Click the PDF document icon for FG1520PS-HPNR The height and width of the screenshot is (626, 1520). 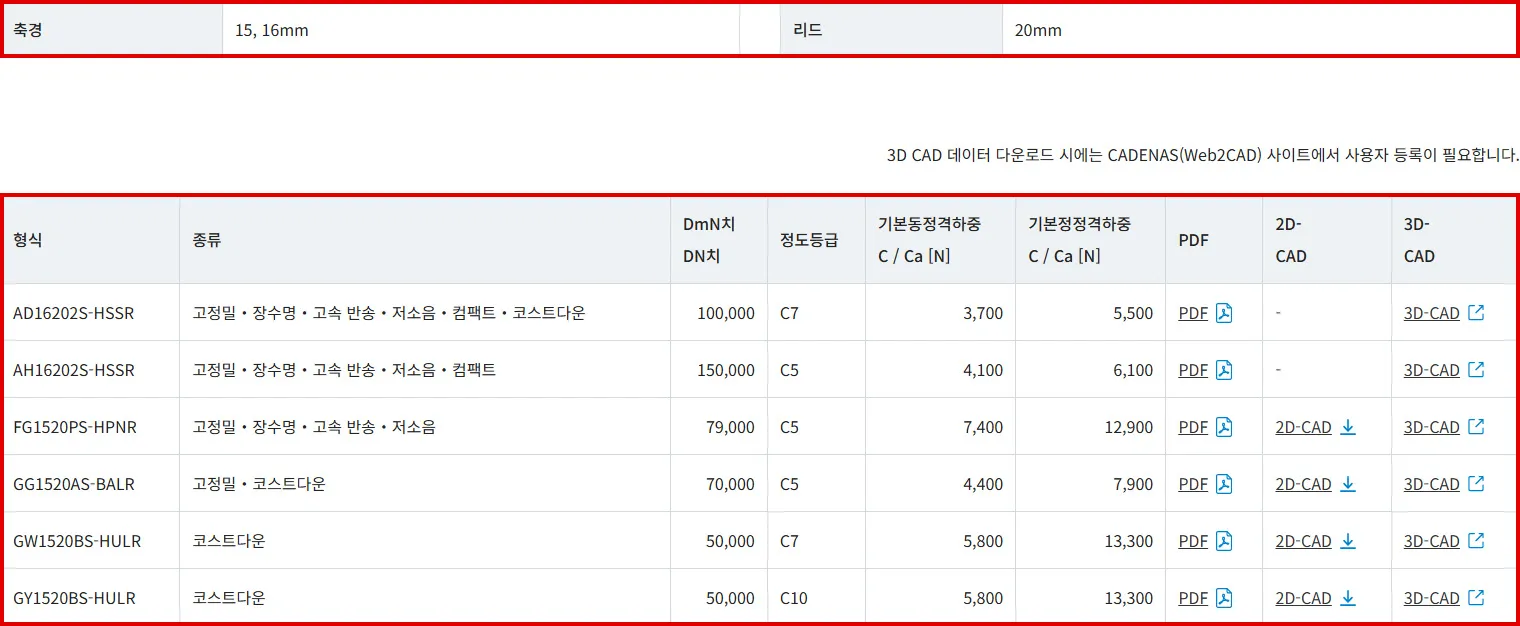[x=1222, y=427]
